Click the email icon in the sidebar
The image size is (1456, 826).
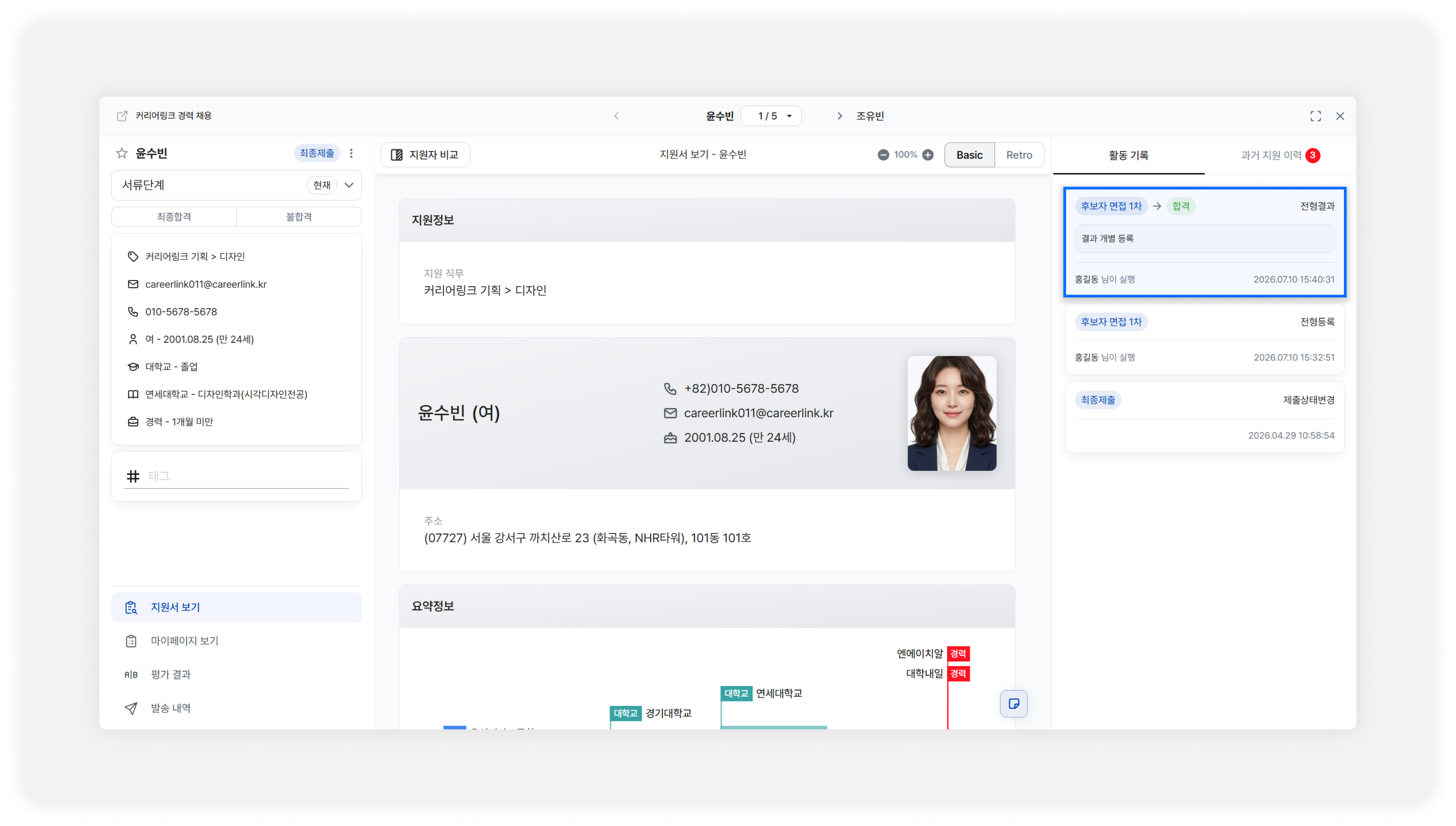[133, 284]
